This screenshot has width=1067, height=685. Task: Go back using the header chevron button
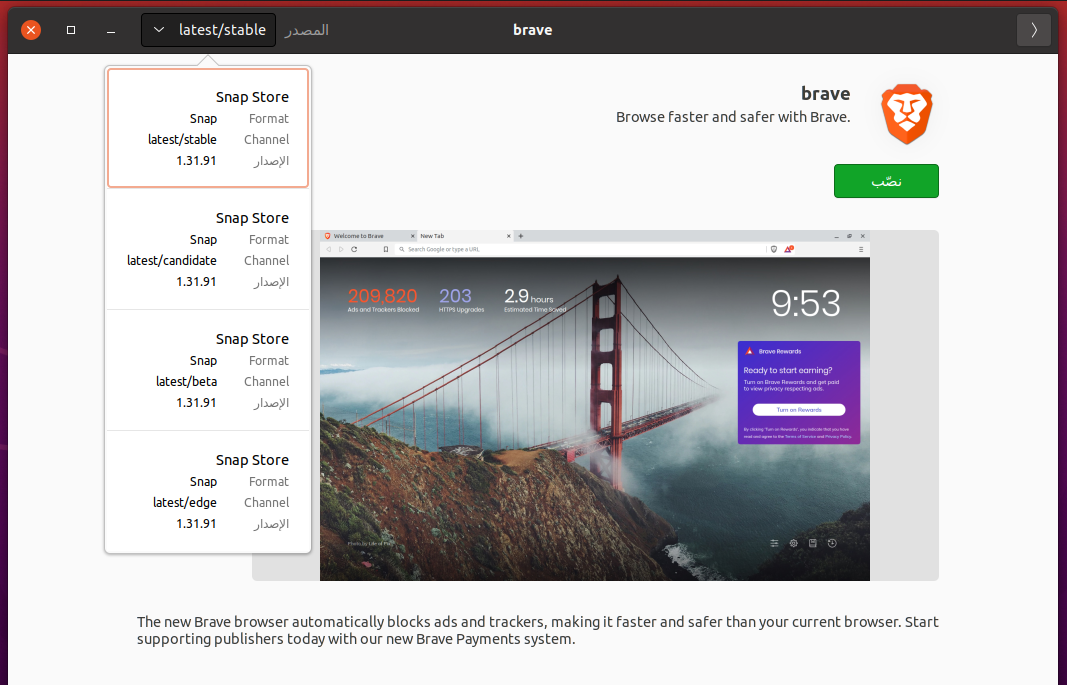(1034, 30)
